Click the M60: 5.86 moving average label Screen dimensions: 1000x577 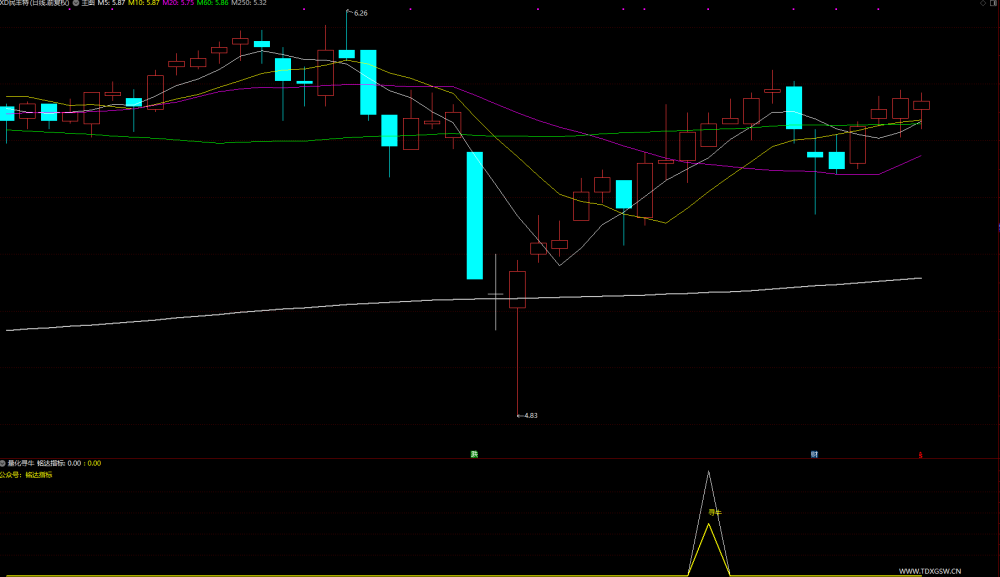pos(212,3)
